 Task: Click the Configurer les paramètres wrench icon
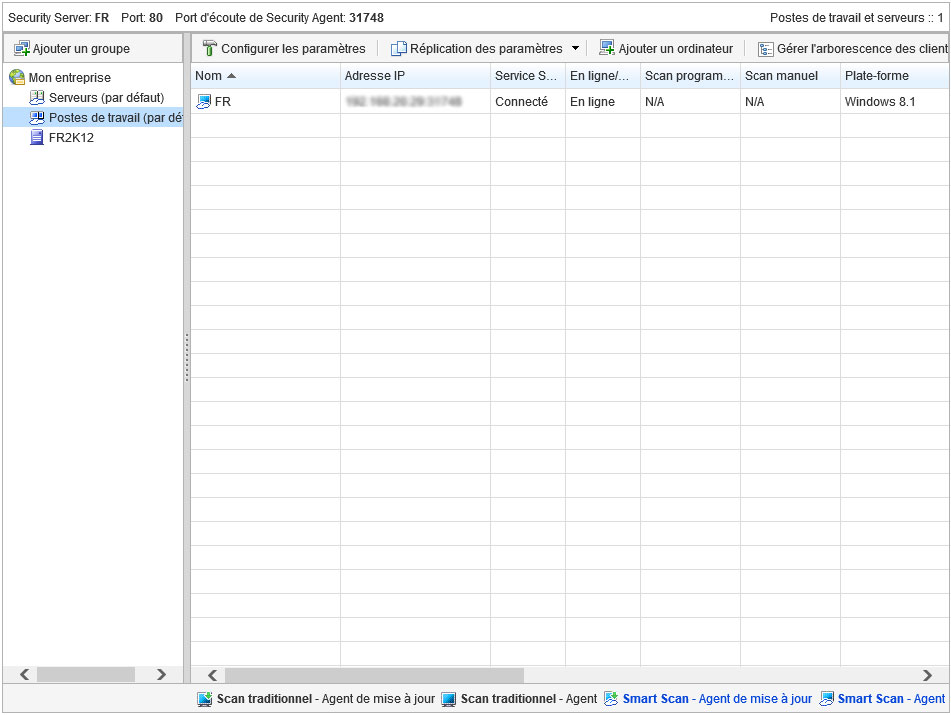[x=209, y=48]
